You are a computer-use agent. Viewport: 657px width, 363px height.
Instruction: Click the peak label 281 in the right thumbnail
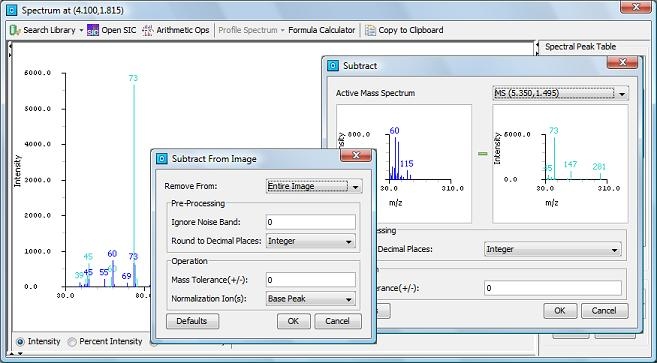600,167
